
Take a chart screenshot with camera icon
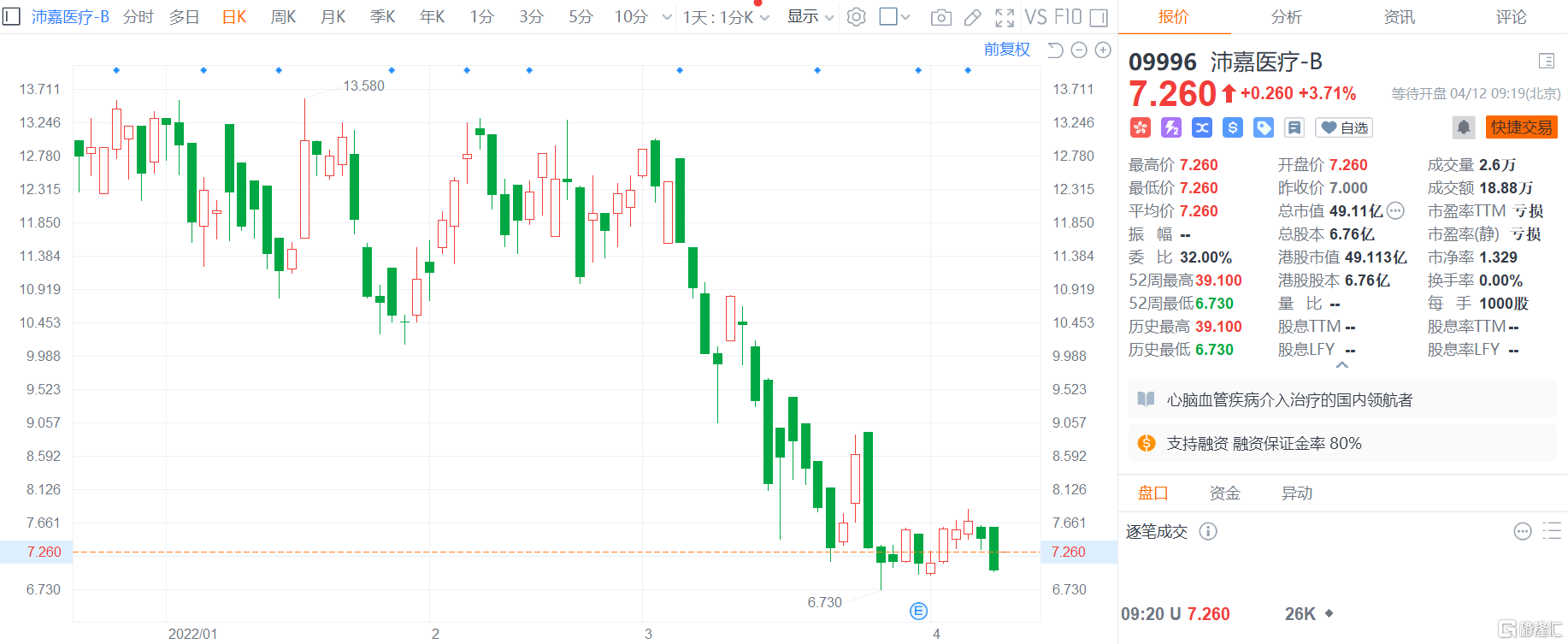940,17
